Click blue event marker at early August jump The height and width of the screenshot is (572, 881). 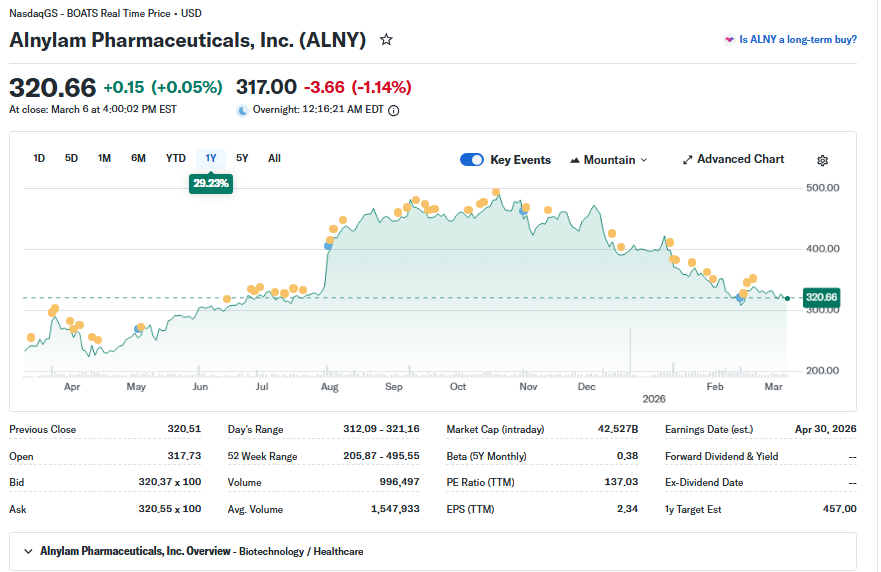328,246
